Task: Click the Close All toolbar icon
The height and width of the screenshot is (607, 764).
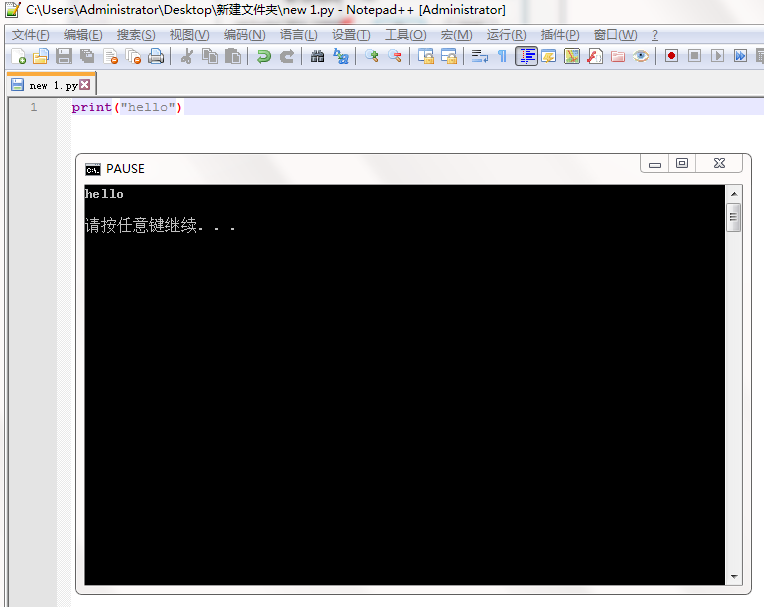Action: (133, 57)
